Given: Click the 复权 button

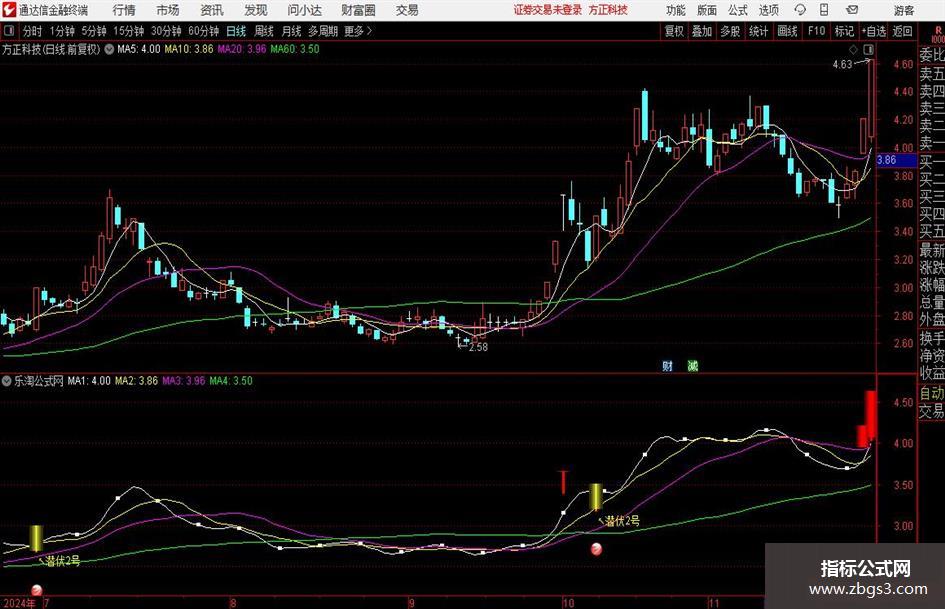Looking at the screenshot, I should (674, 31).
